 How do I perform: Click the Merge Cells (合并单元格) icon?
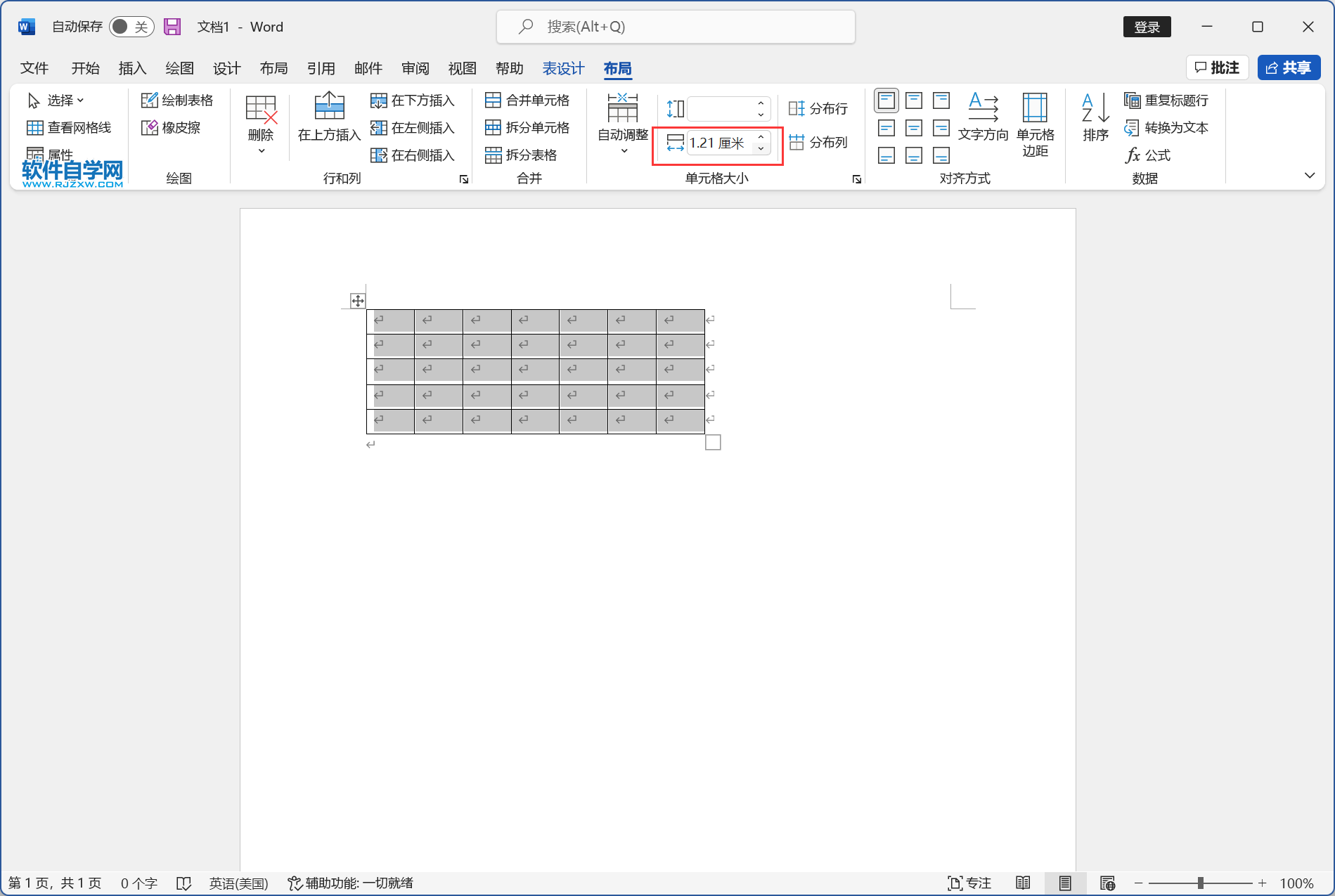tap(493, 100)
